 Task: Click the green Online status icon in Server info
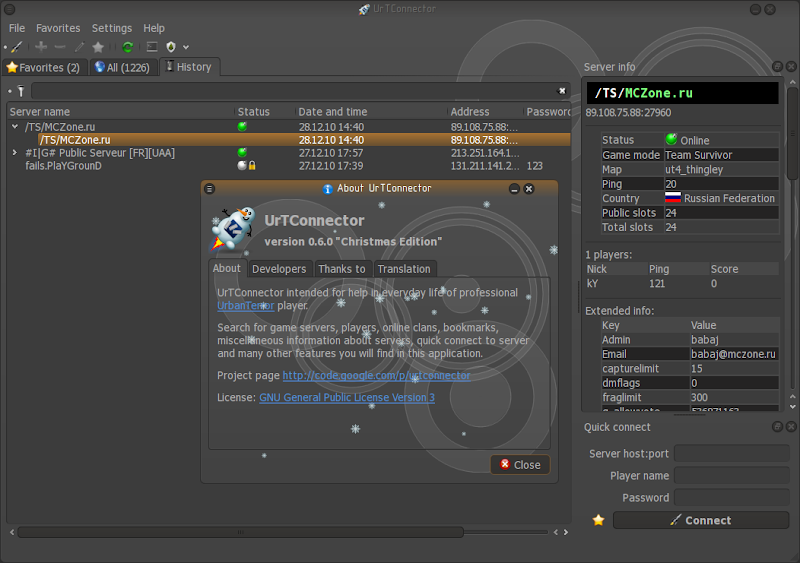(671, 139)
